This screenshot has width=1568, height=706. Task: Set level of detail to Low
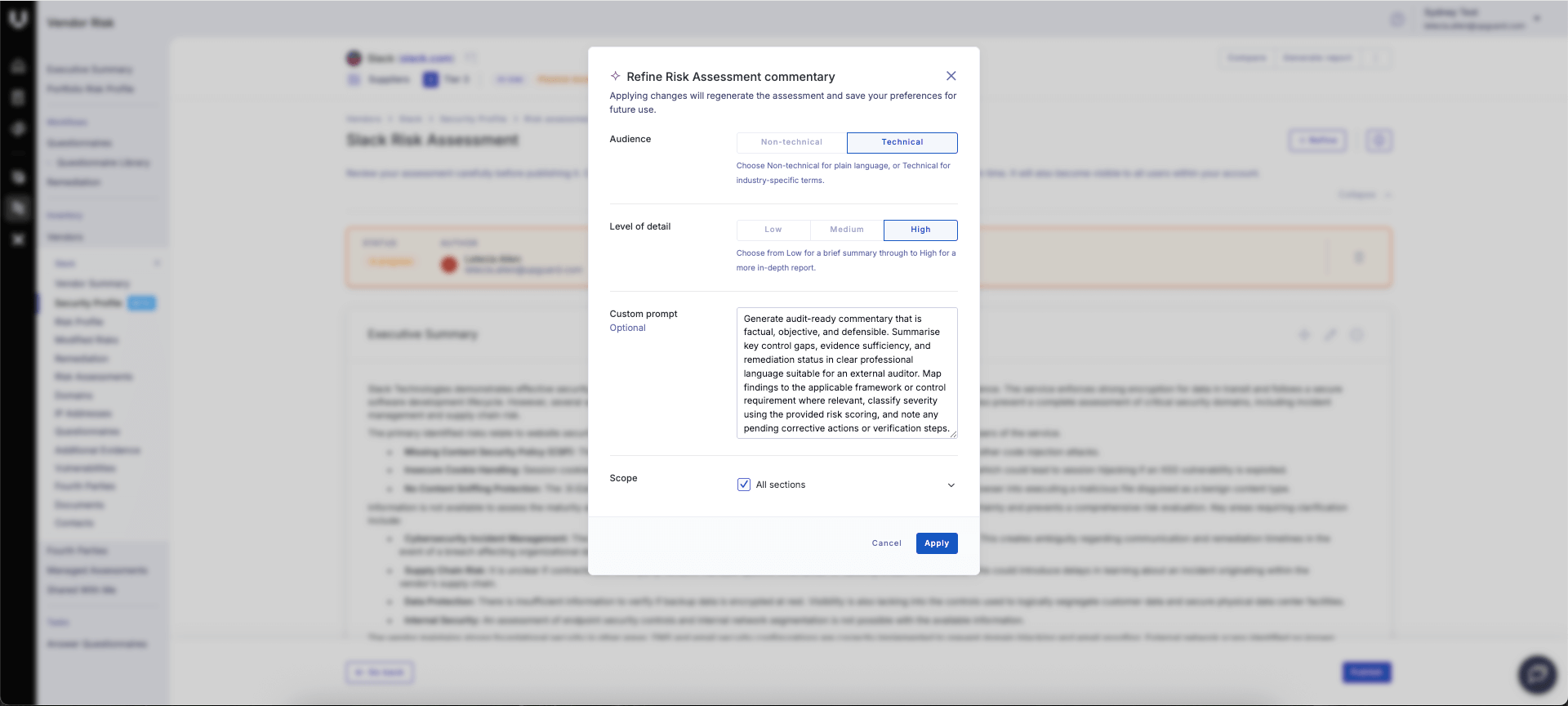773,230
